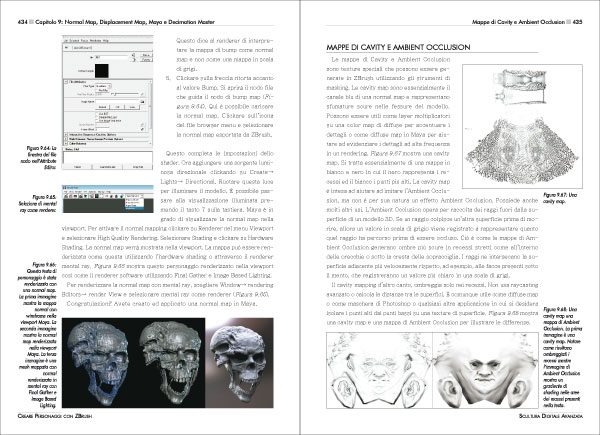Click the middle gray skull render
The width and height of the screenshot is (600, 435).
(x=171, y=363)
